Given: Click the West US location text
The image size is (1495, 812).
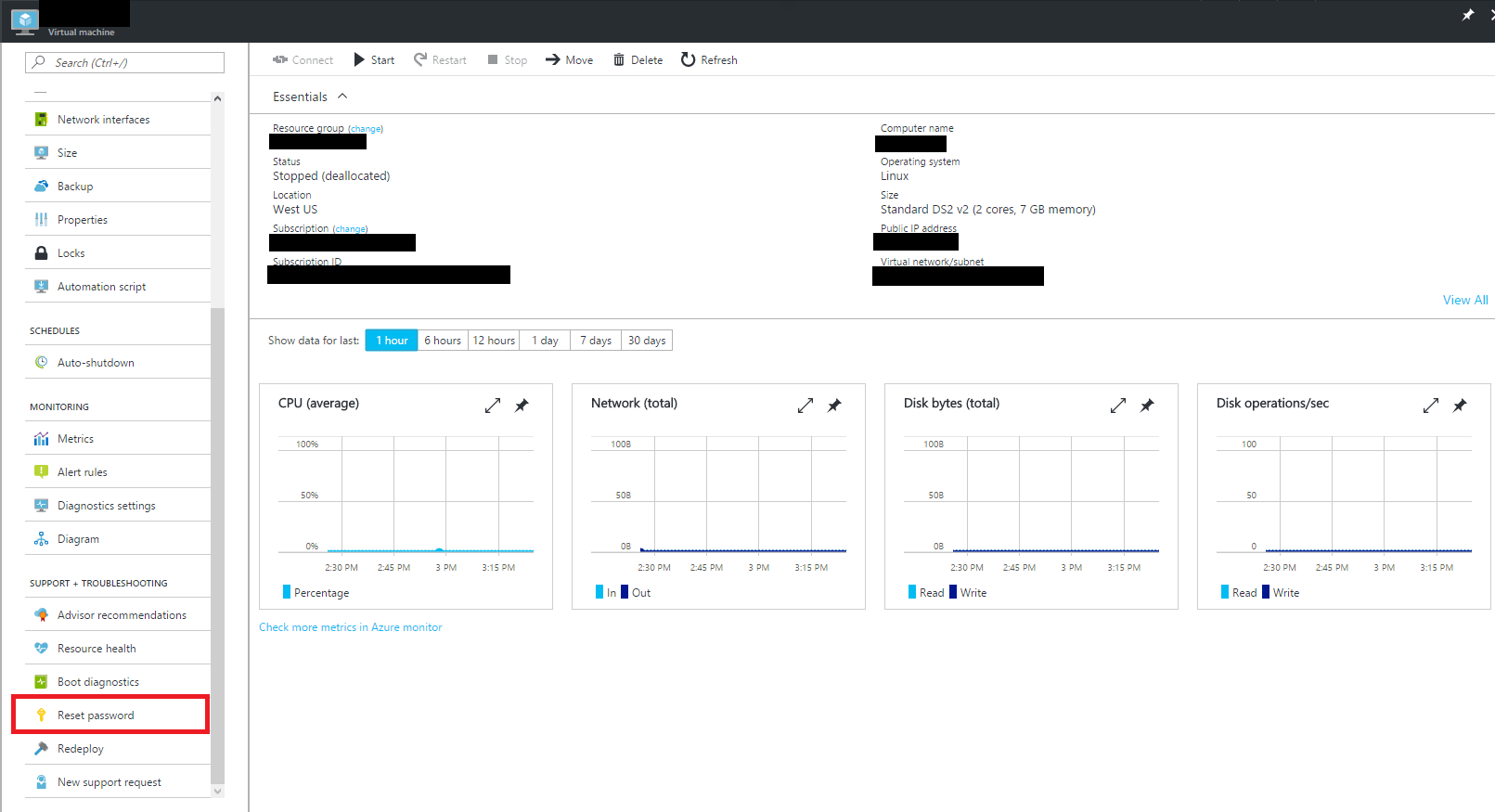Looking at the screenshot, I should tap(295, 210).
